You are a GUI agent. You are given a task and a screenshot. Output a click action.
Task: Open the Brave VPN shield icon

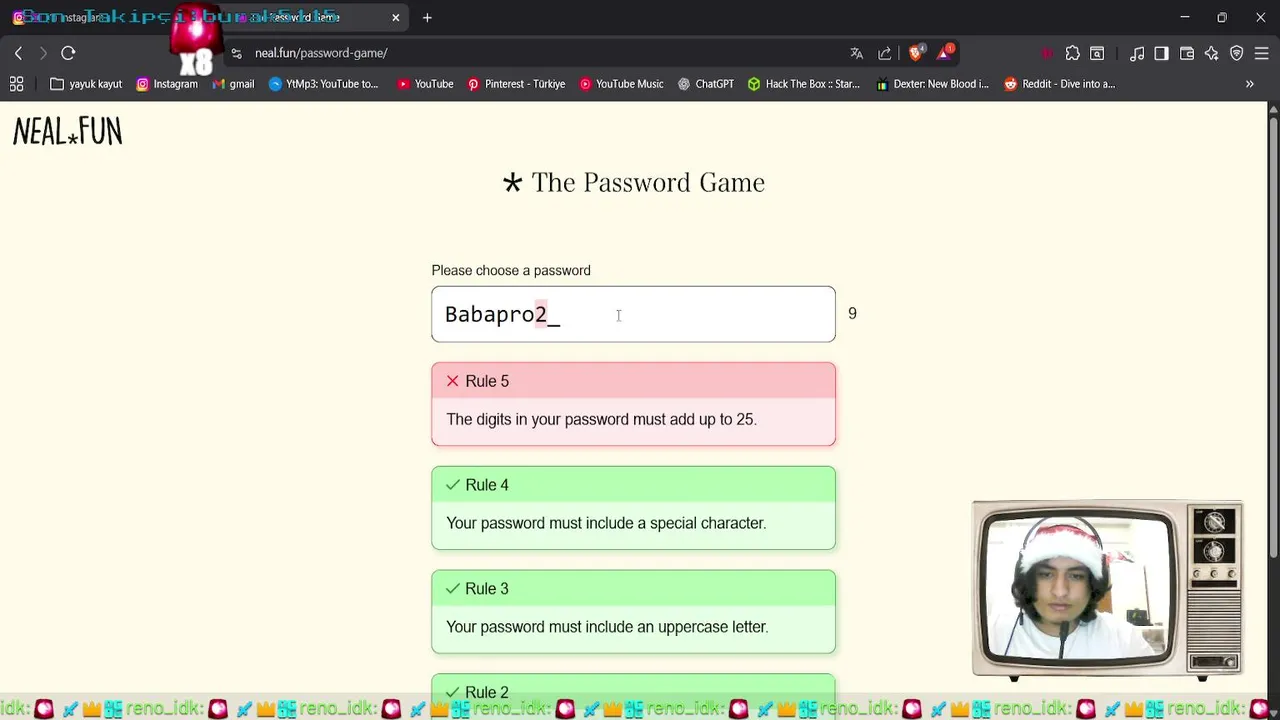pos(1237,53)
